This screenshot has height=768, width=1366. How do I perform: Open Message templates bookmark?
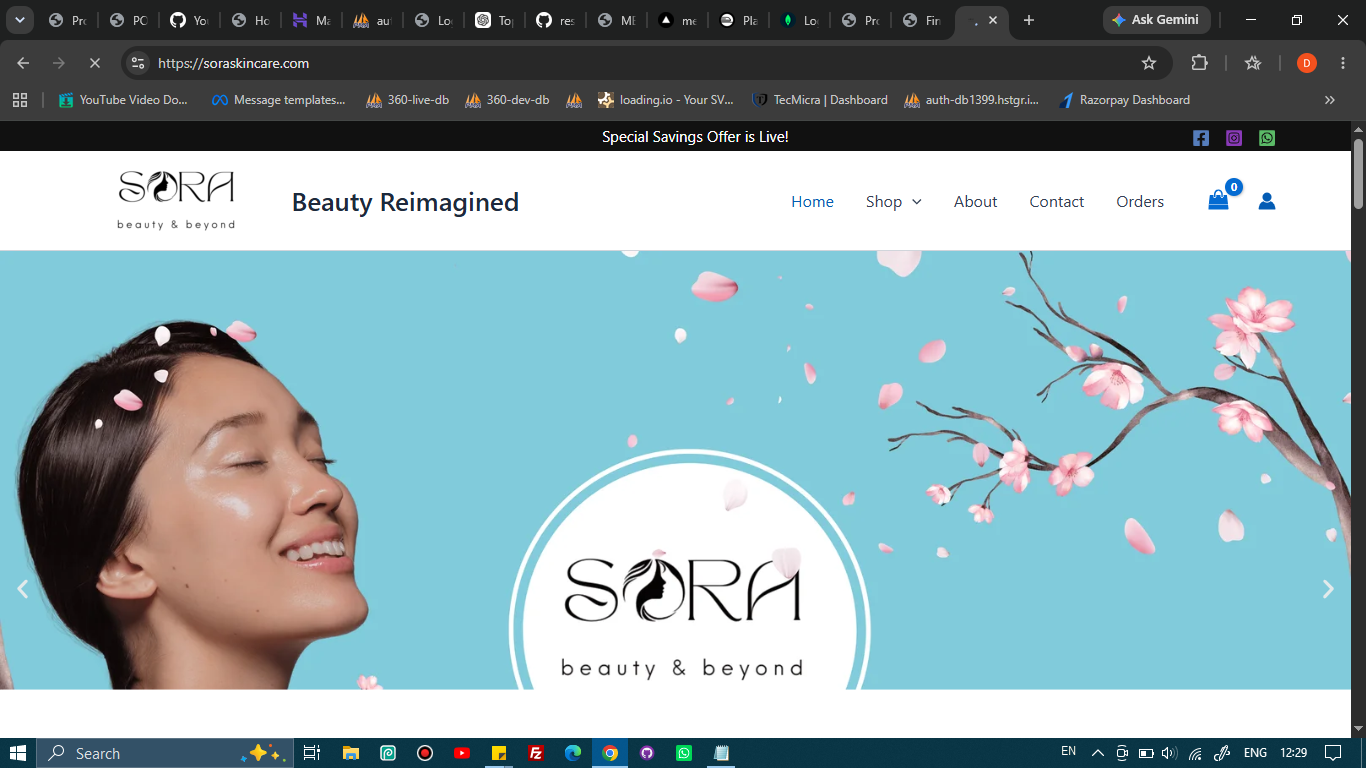[279, 100]
